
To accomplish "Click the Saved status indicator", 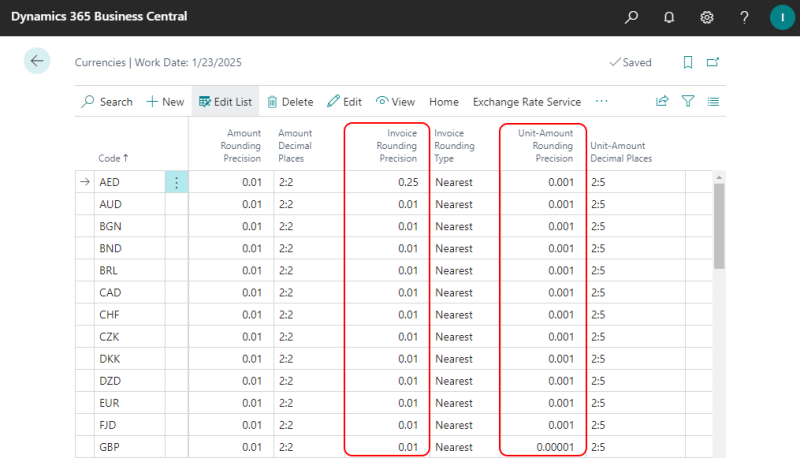I will coord(631,62).
